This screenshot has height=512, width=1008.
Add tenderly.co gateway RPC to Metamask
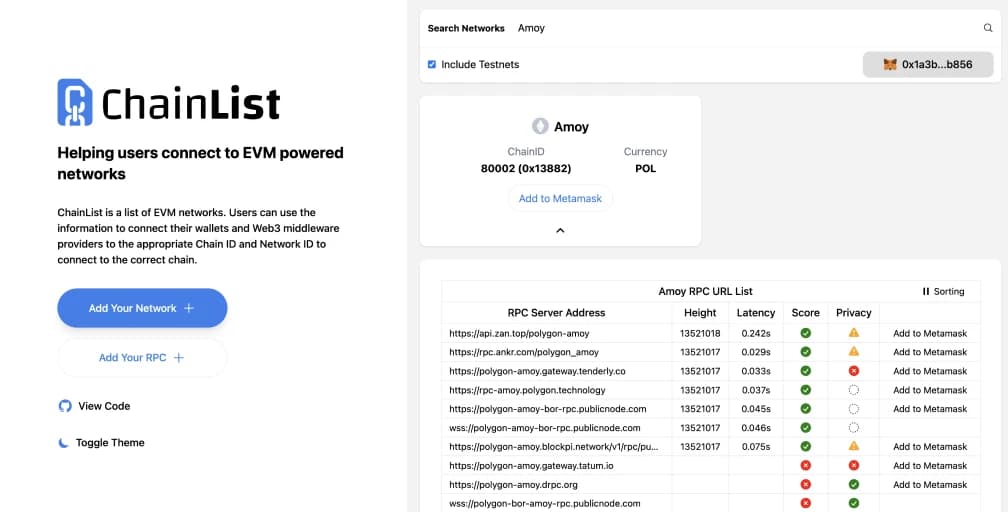pos(930,371)
